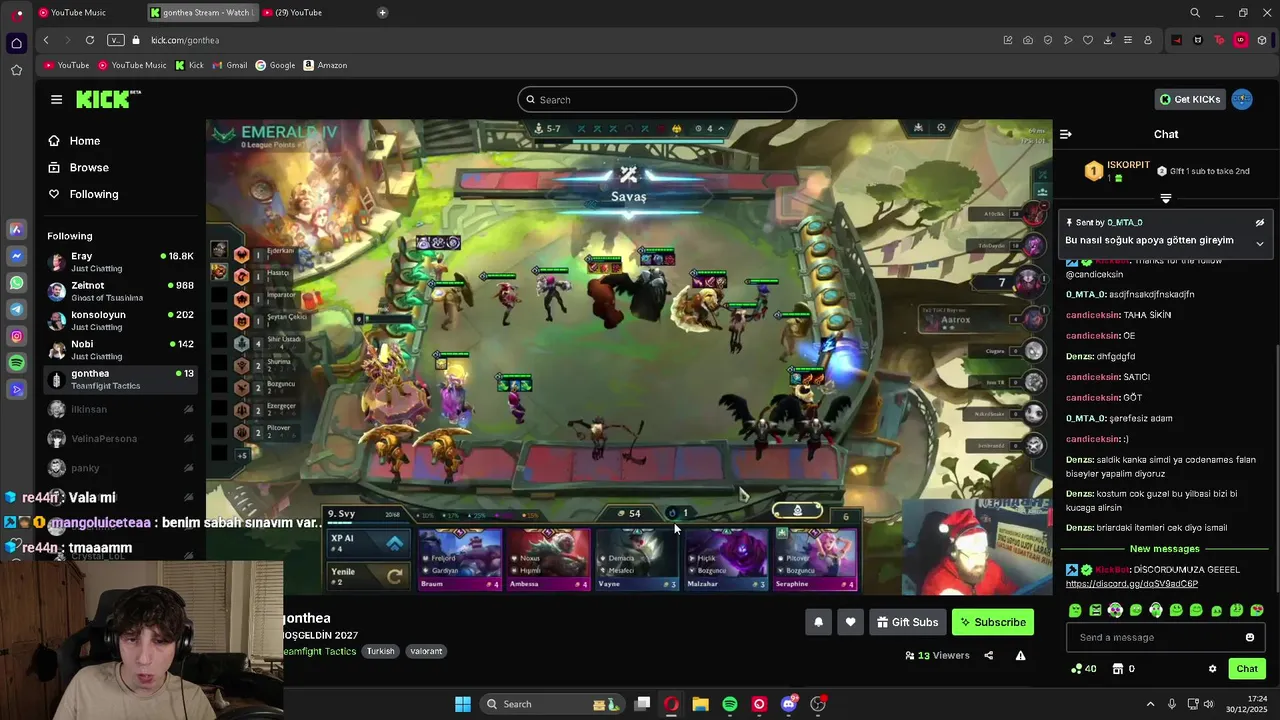Click the Get KICKs button
The image size is (1280, 720).
[1190, 99]
